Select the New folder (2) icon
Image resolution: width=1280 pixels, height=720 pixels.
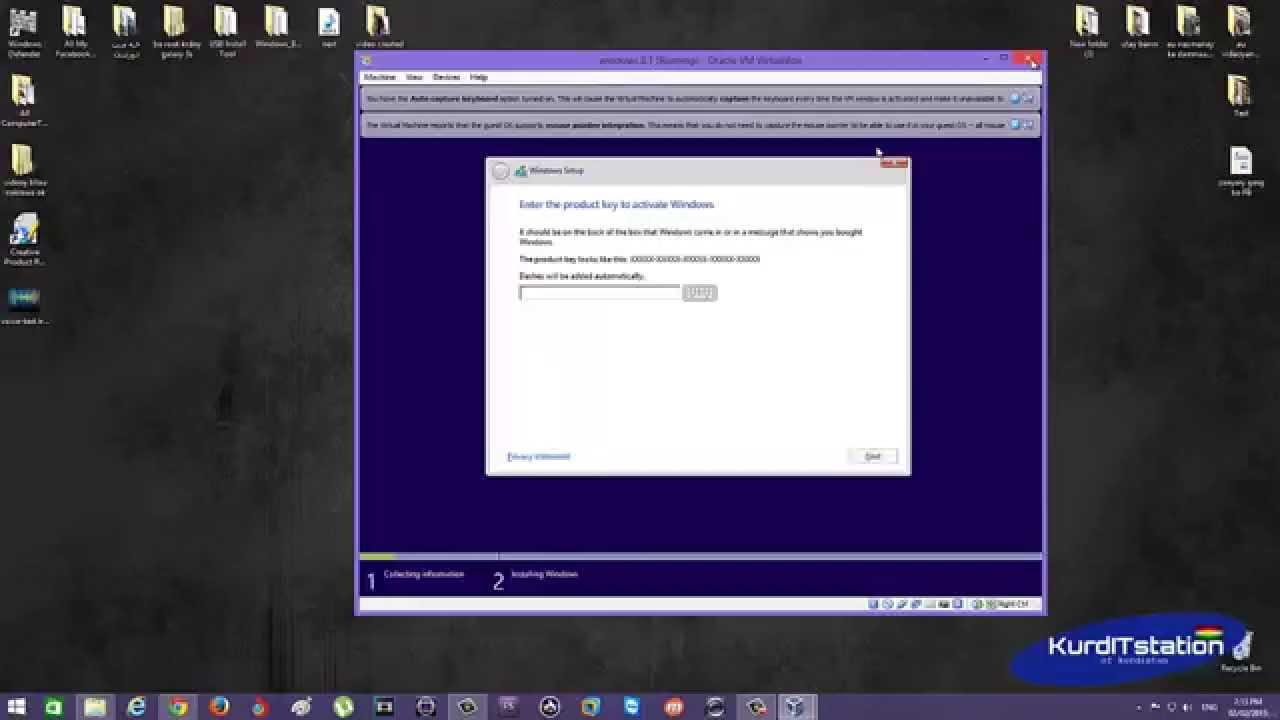coord(1088,32)
